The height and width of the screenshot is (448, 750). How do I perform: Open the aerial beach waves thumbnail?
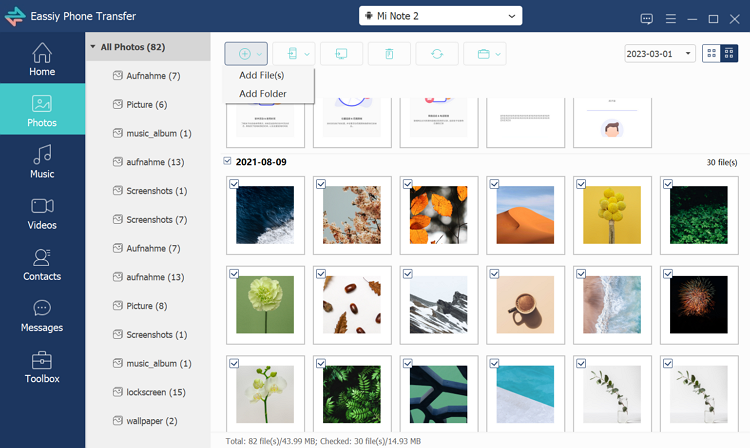point(612,305)
